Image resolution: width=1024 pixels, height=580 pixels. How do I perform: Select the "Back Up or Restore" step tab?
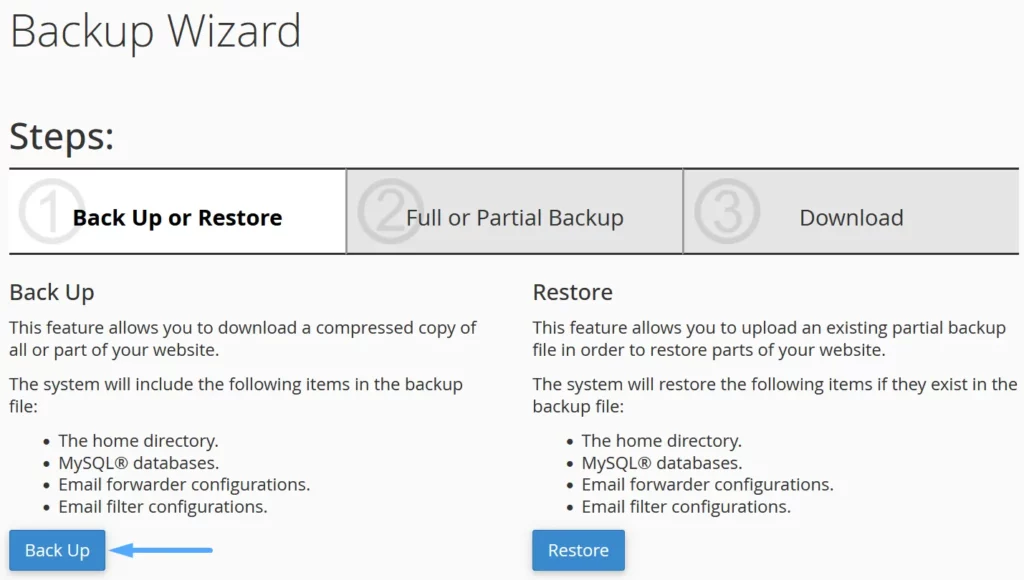point(177,218)
